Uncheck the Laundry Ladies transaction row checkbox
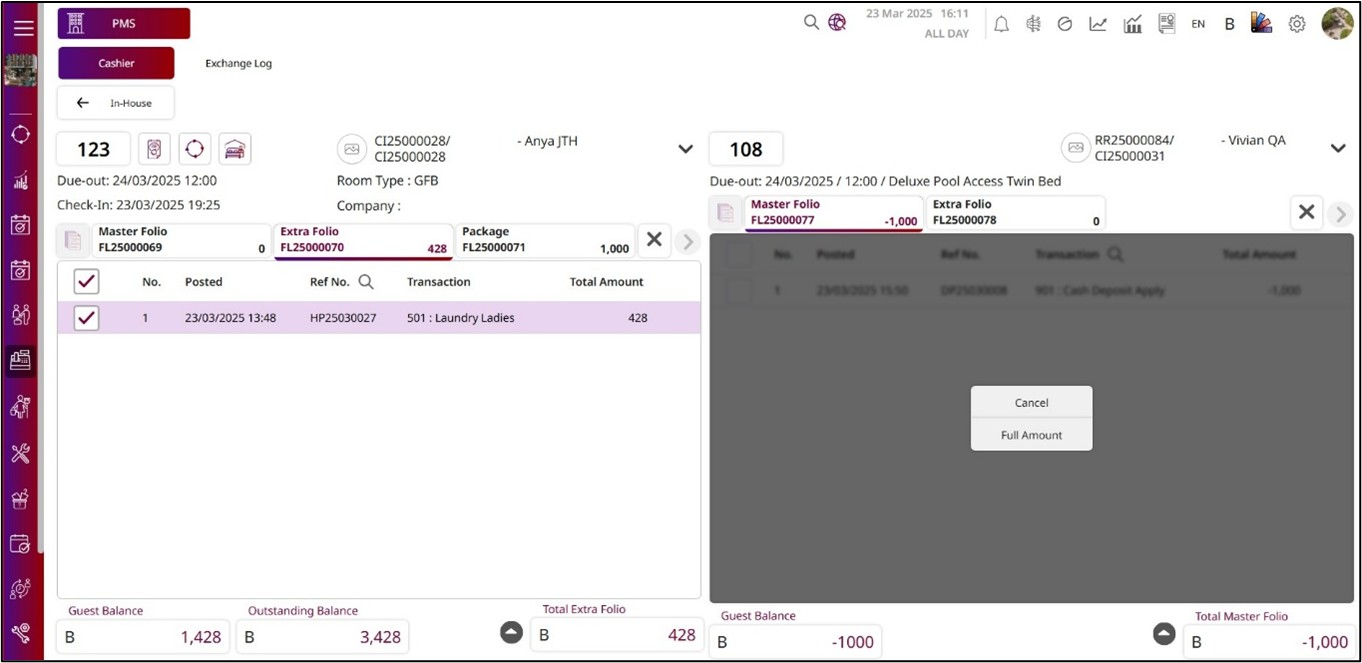The image size is (1362, 663). pos(87,318)
